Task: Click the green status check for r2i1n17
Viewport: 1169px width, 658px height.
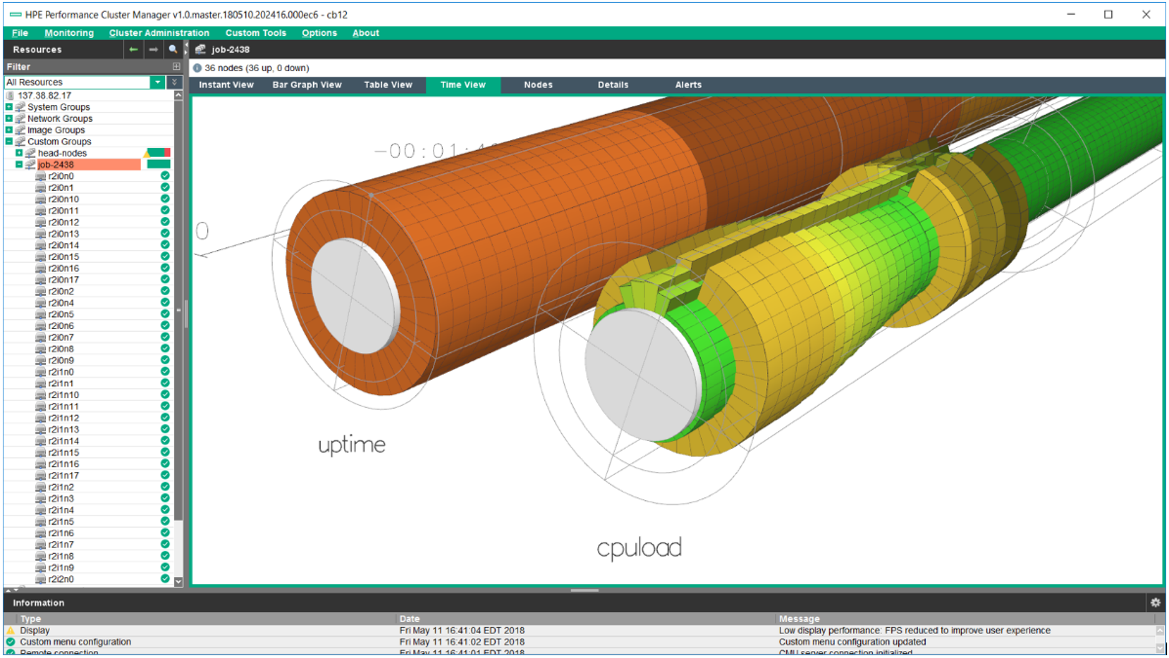Action: (165, 475)
